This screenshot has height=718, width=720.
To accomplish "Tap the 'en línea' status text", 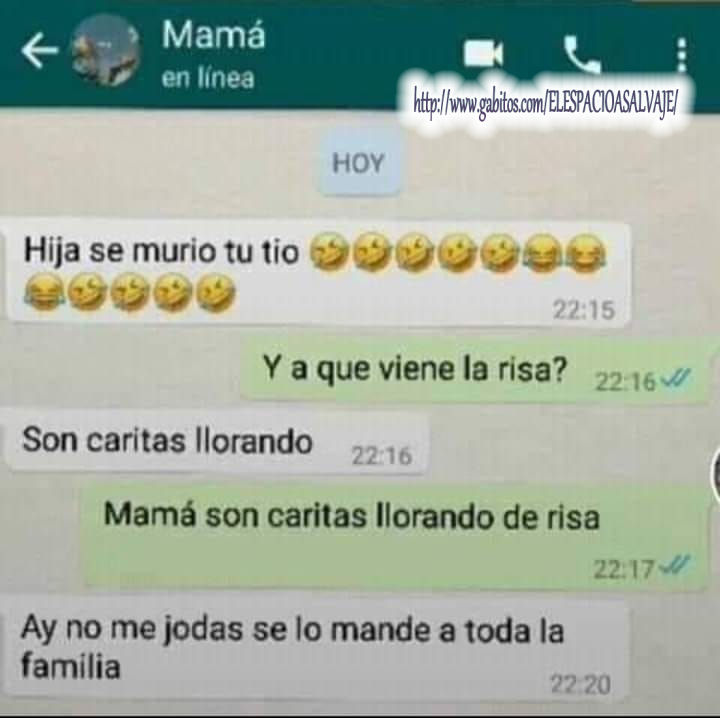I will [x=208, y=78].
